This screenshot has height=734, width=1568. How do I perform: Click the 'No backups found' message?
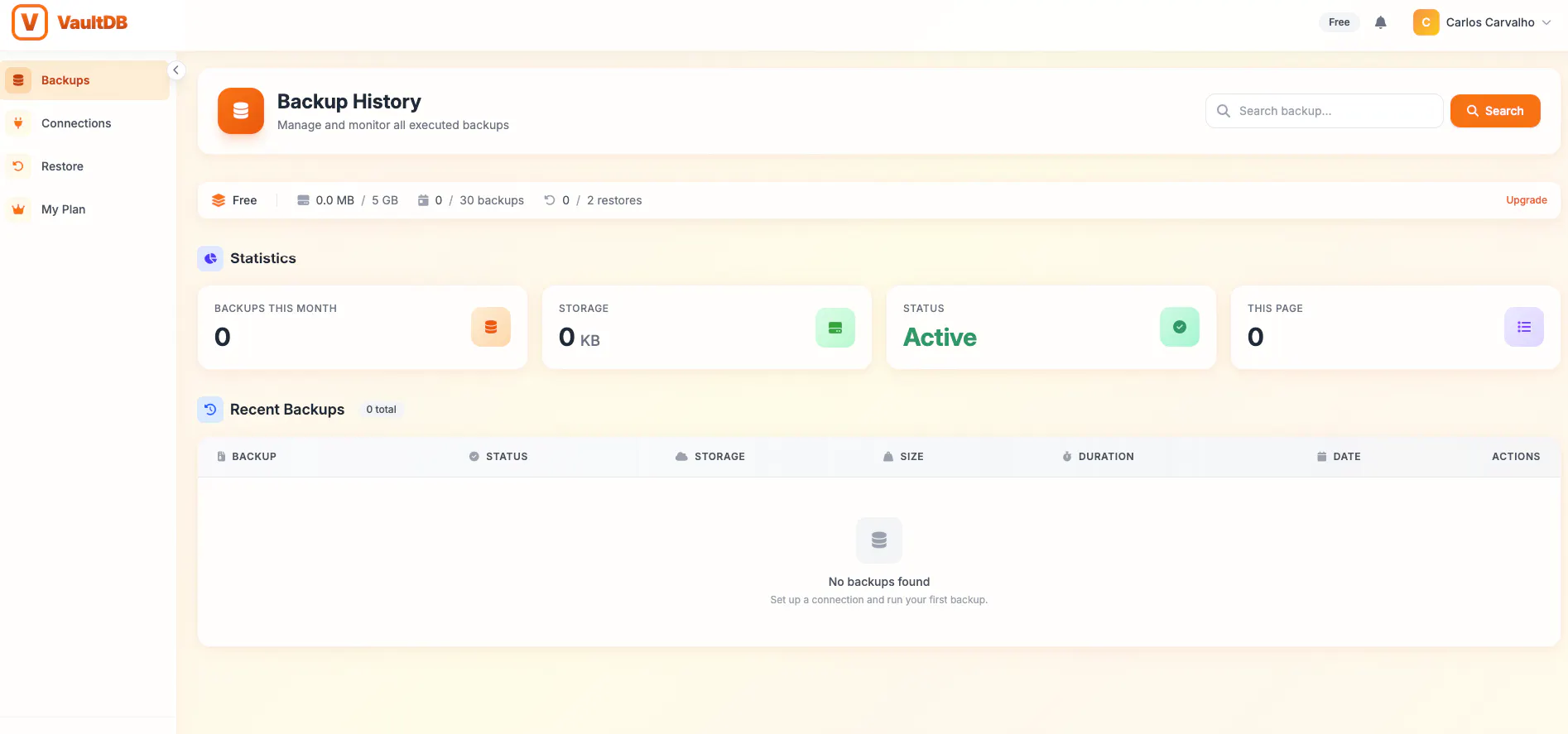point(879,582)
